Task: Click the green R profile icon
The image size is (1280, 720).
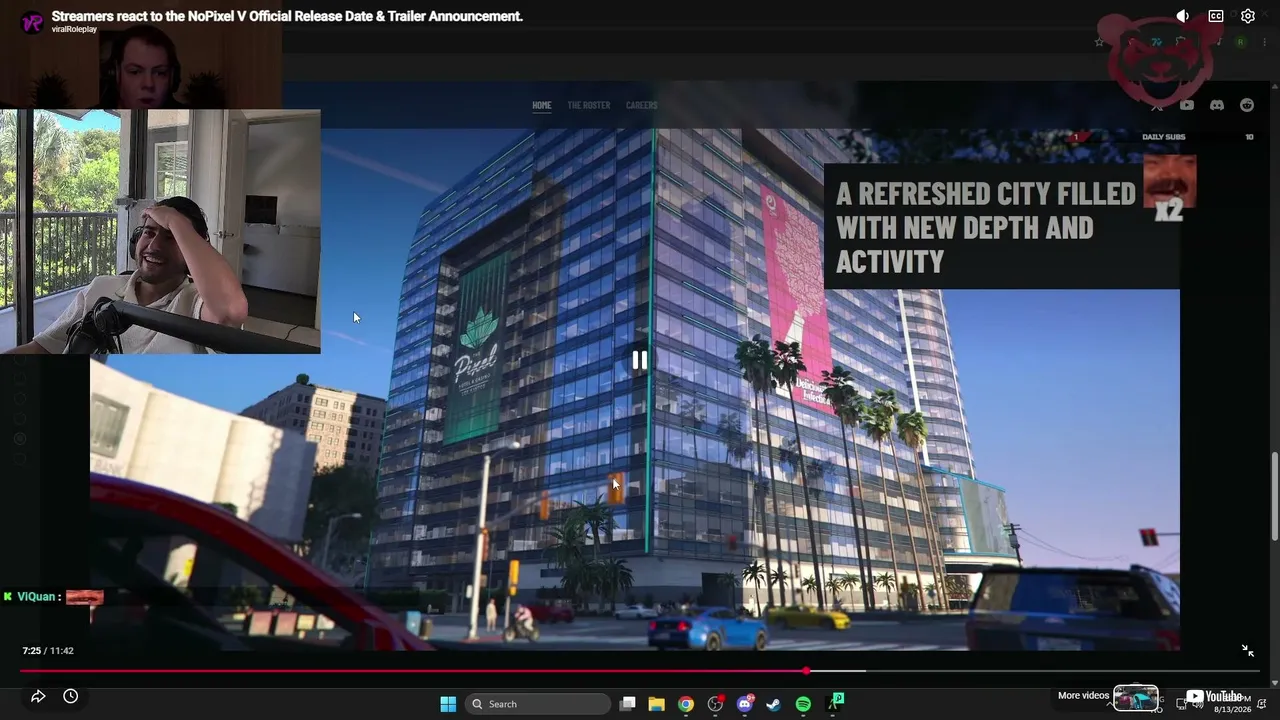Action: (x=1241, y=42)
